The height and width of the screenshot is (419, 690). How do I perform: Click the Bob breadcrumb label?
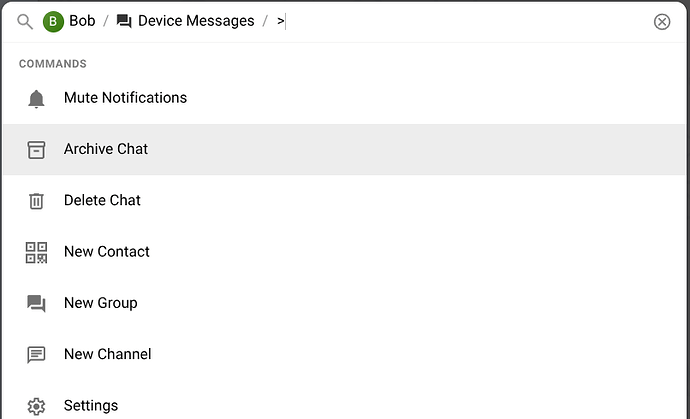coord(82,21)
